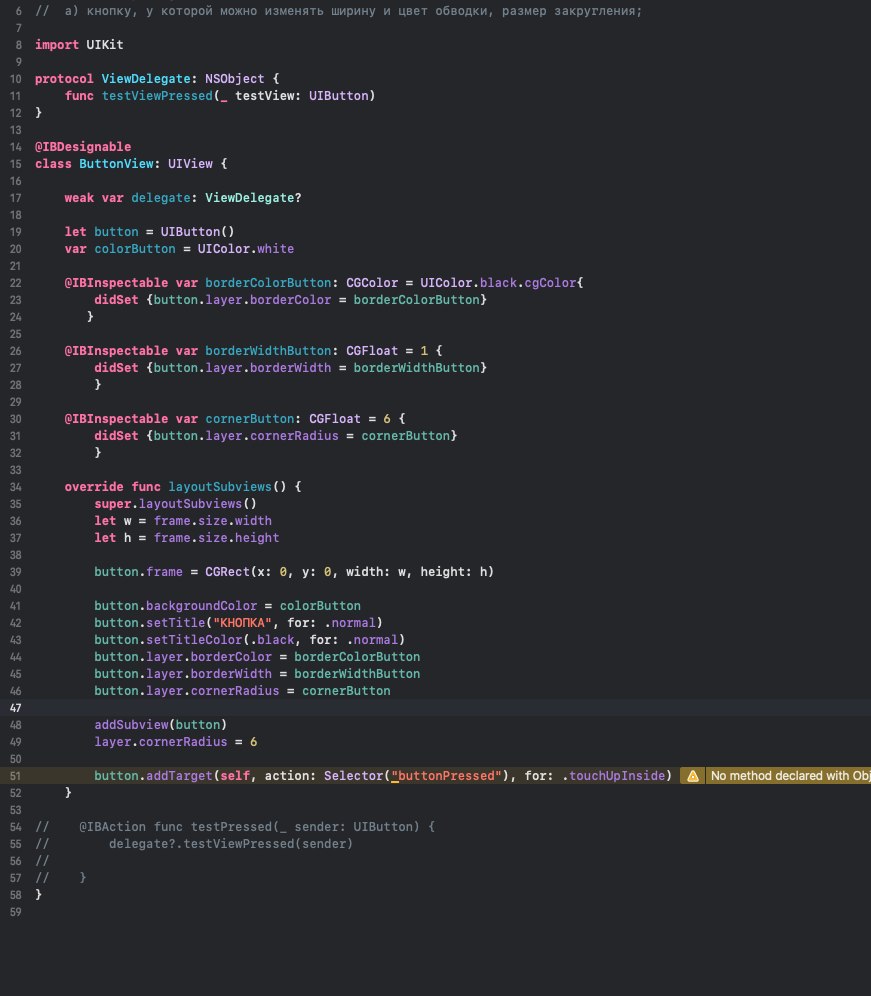Click "borderWidthButton" declaration on line 26
This screenshot has width=871, height=996.
tap(267, 351)
